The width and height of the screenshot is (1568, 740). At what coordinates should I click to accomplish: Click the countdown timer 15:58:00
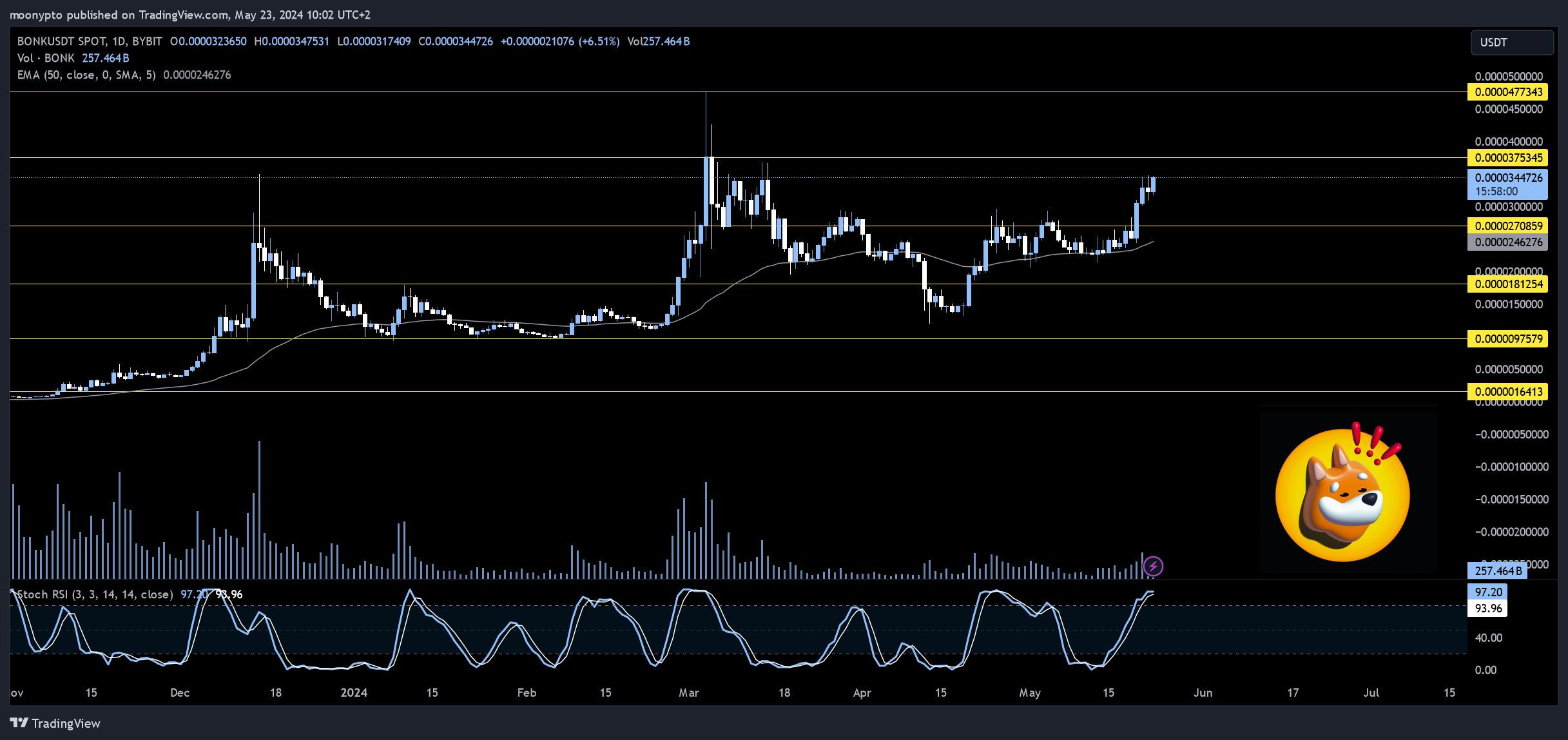[x=1496, y=191]
